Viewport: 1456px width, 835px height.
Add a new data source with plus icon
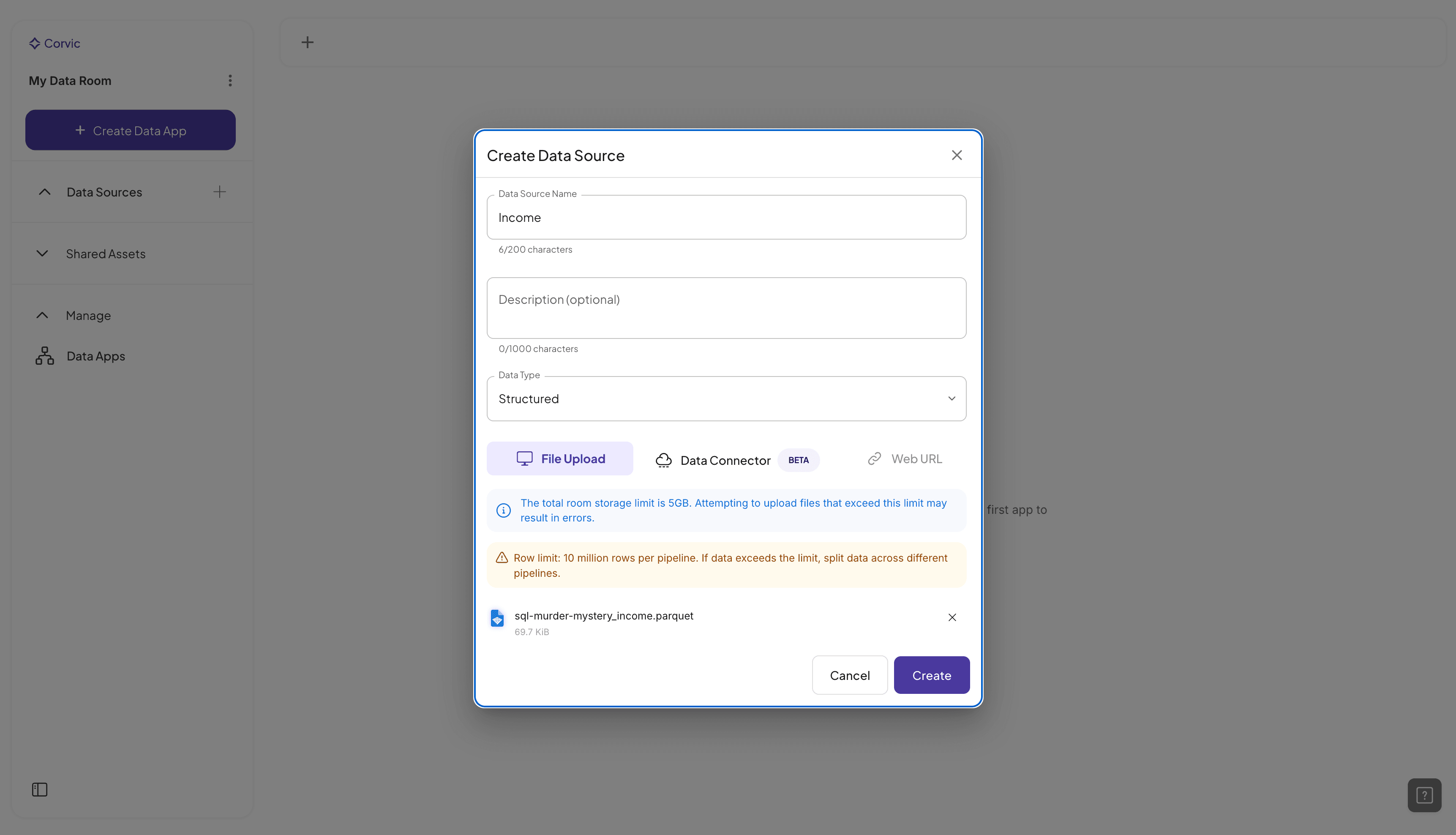(x=220, y=192)
